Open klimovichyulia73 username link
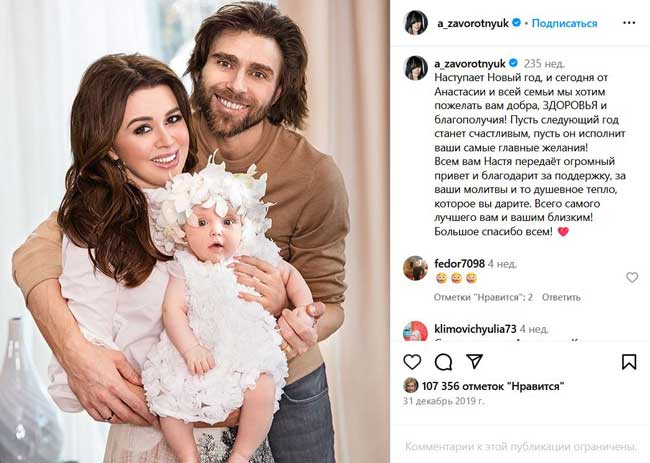Viewport: 650px width, 463px height. [x=475, y=329]
